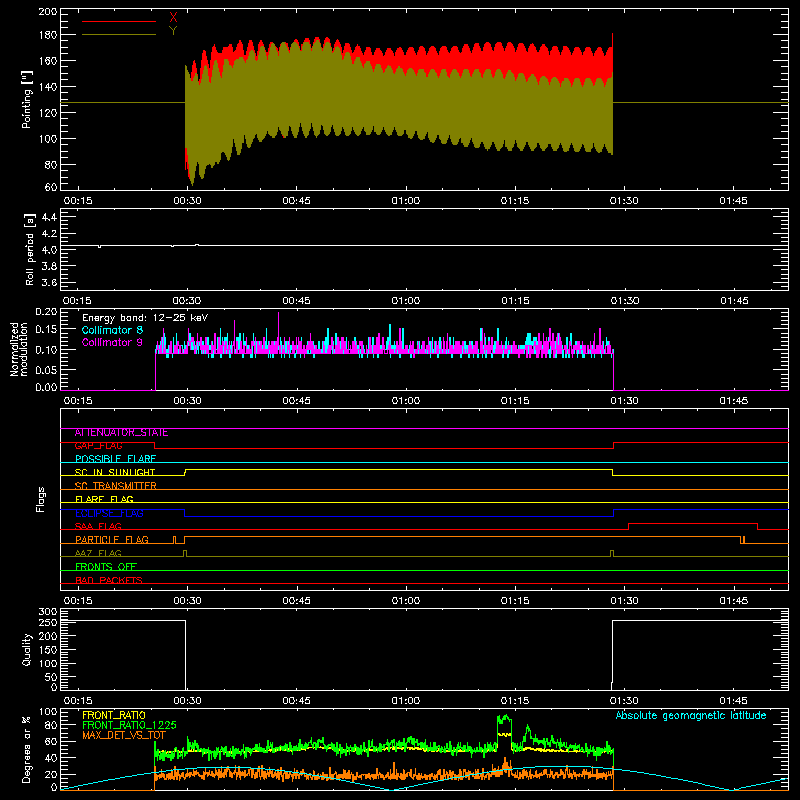Click the BAD_PACKETS flag label
This screenshot has height=800, width=800.
(x=109, y=581)
